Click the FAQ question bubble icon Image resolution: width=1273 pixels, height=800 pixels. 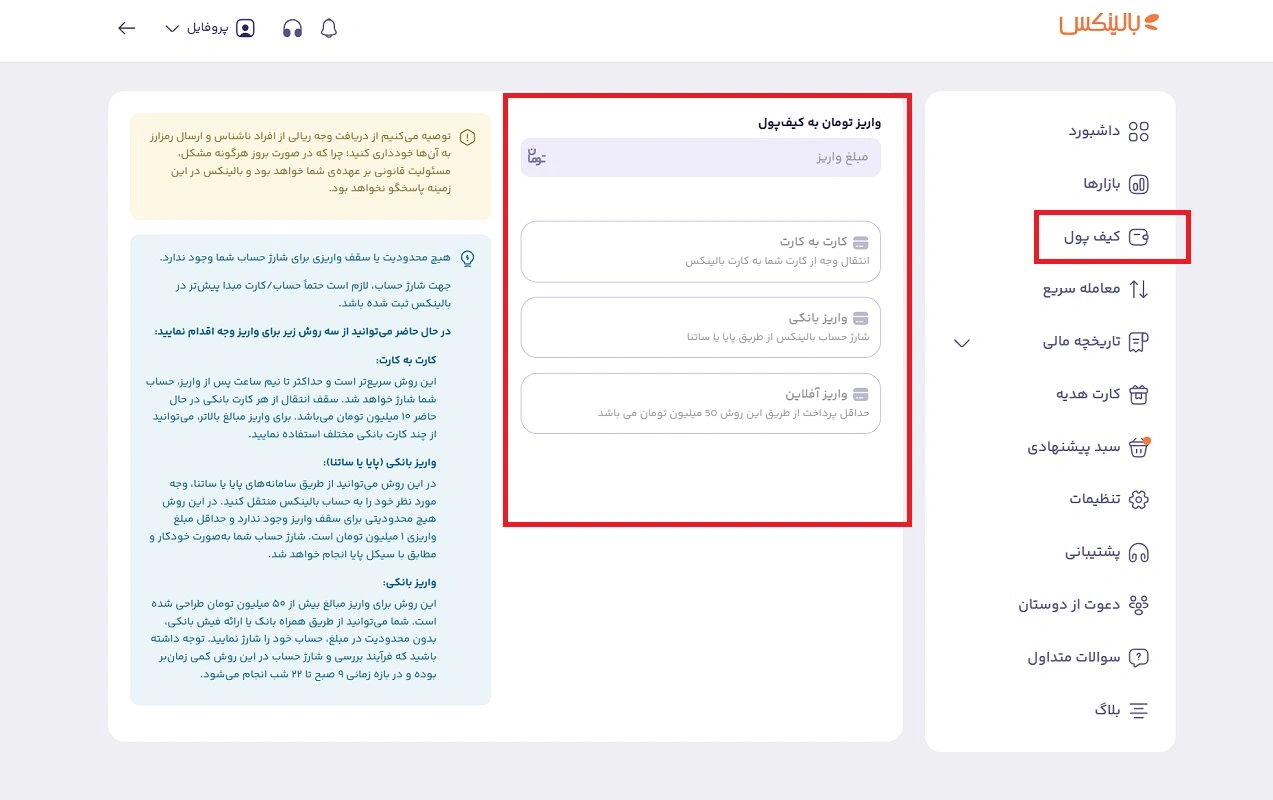click(1138, 657)
